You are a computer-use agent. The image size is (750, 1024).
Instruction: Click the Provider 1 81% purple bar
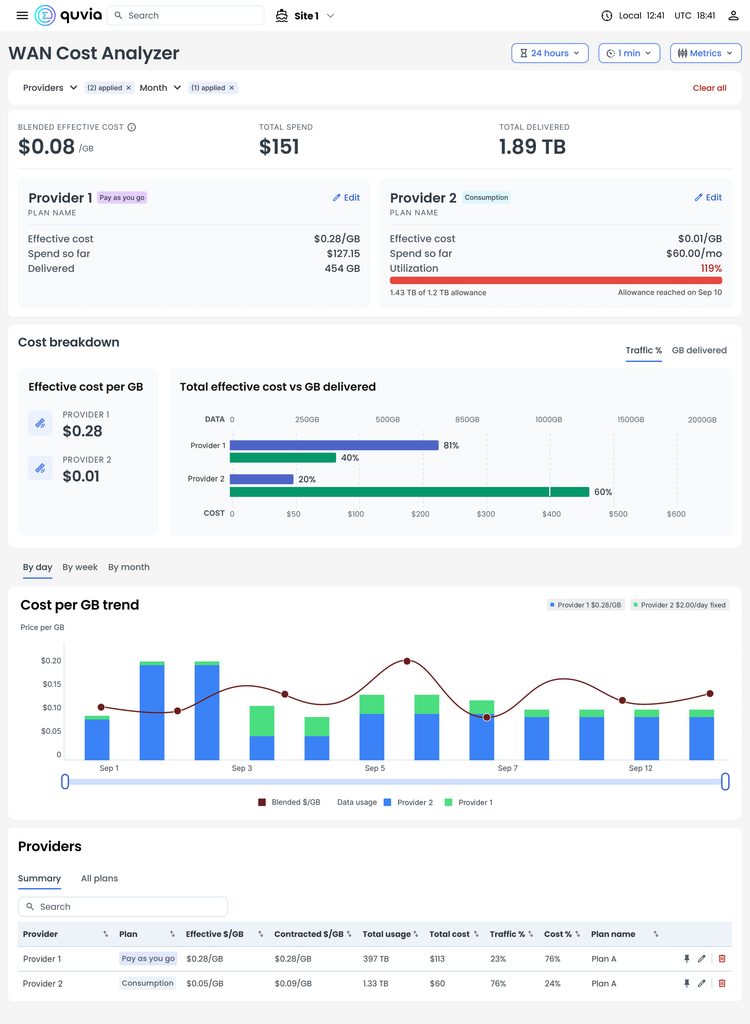click(x=334, y=445)
